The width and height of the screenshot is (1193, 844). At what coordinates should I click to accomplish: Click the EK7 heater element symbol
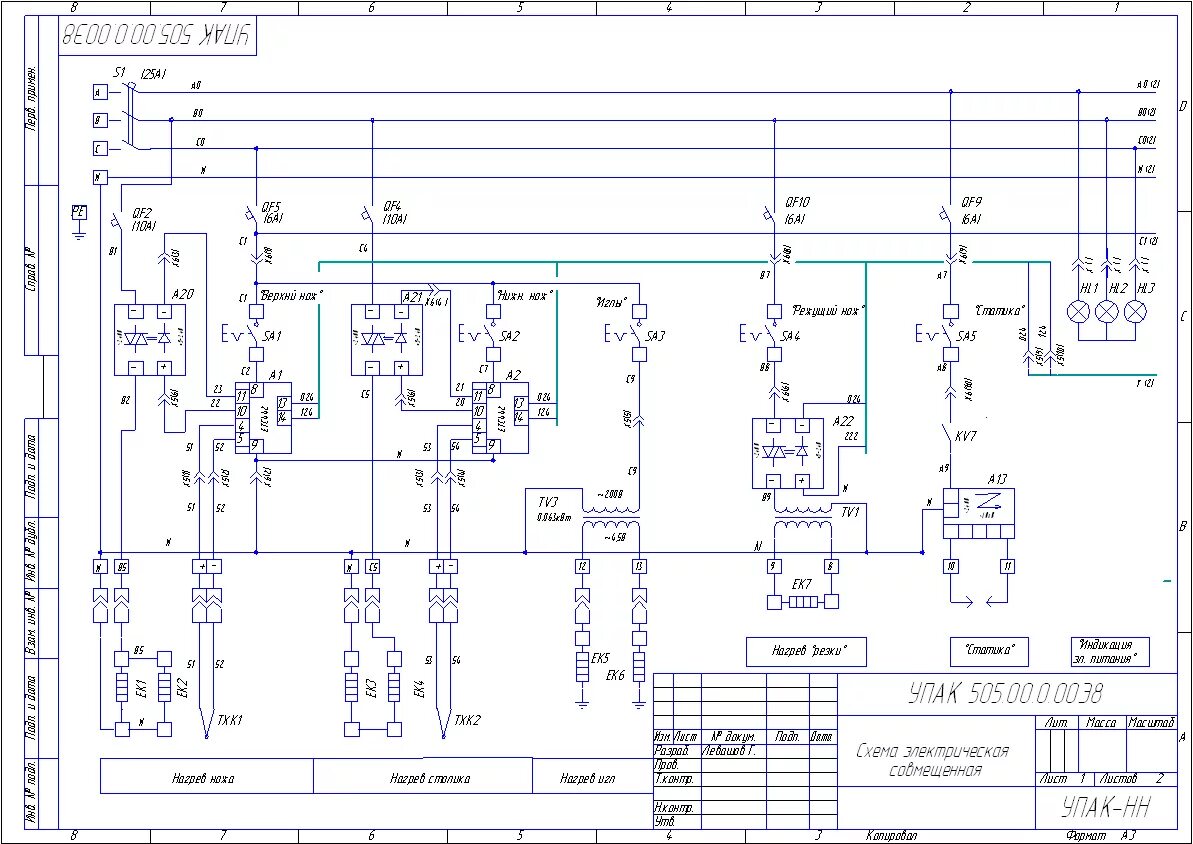coord(803,602)
